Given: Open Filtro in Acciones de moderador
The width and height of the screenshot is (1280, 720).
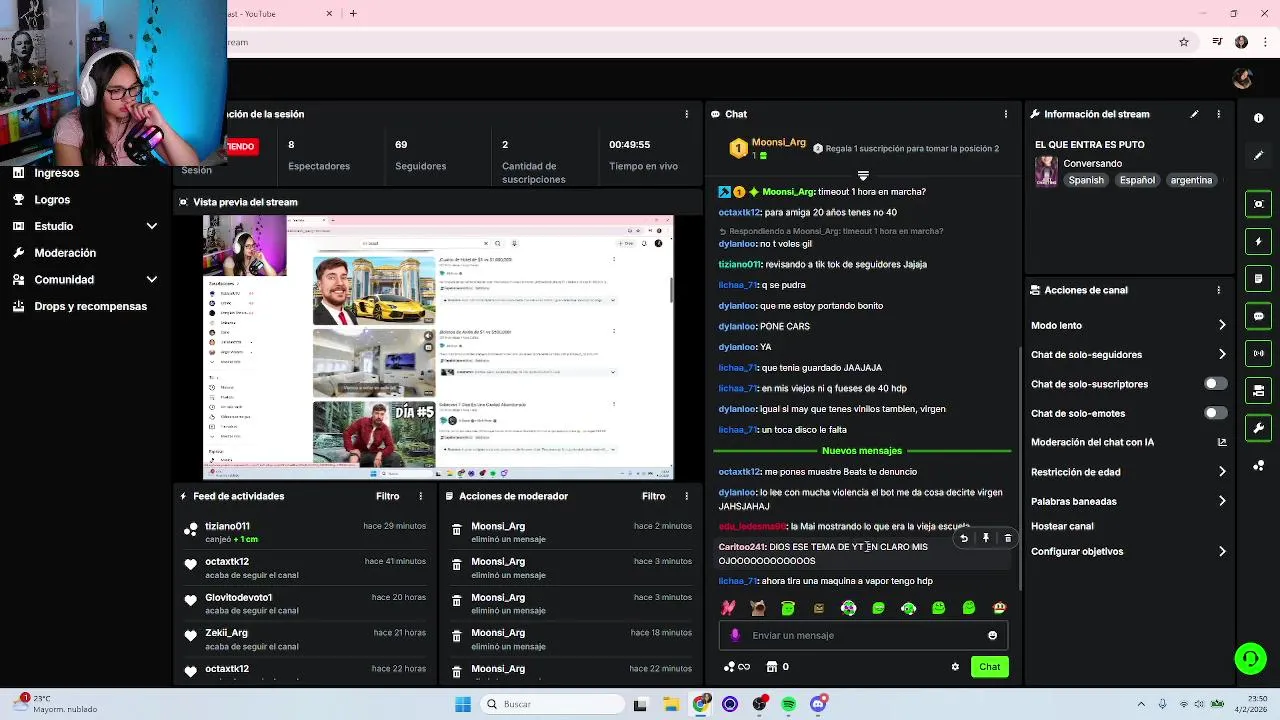Looking at the screenshot, I should tap(653, 496).
